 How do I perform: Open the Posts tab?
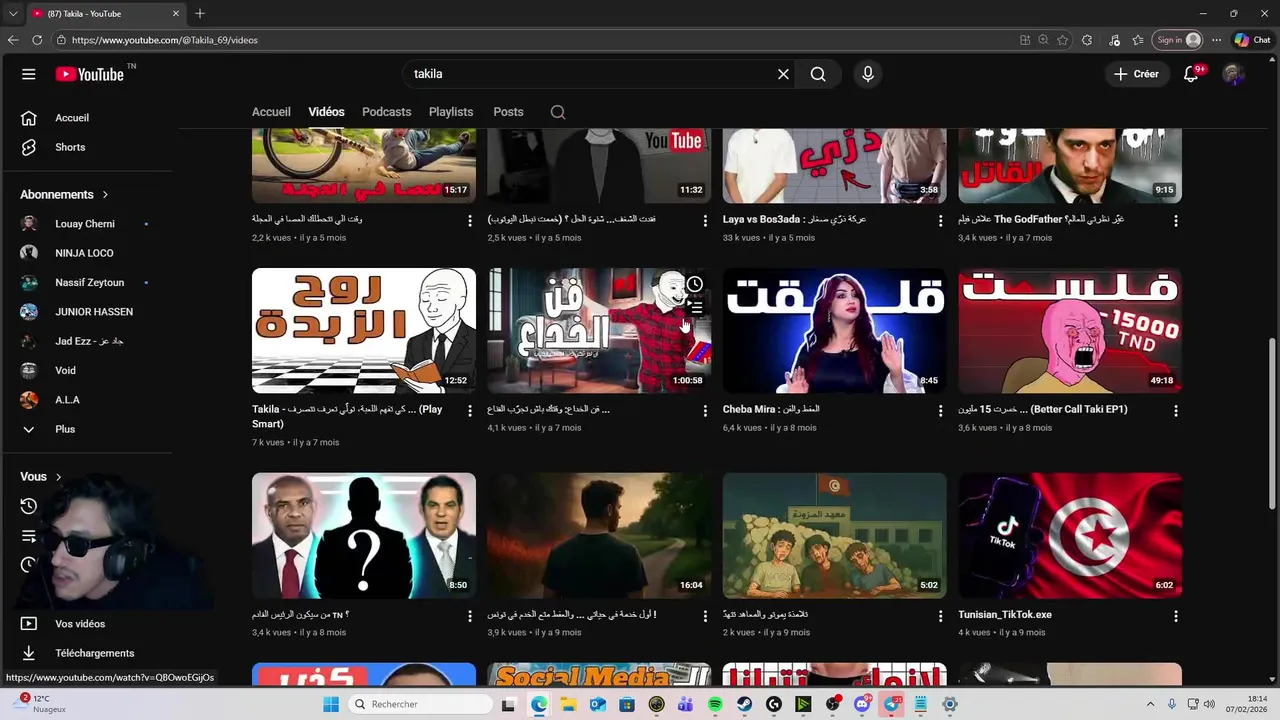pyautogui.click(x=508, y=112)
